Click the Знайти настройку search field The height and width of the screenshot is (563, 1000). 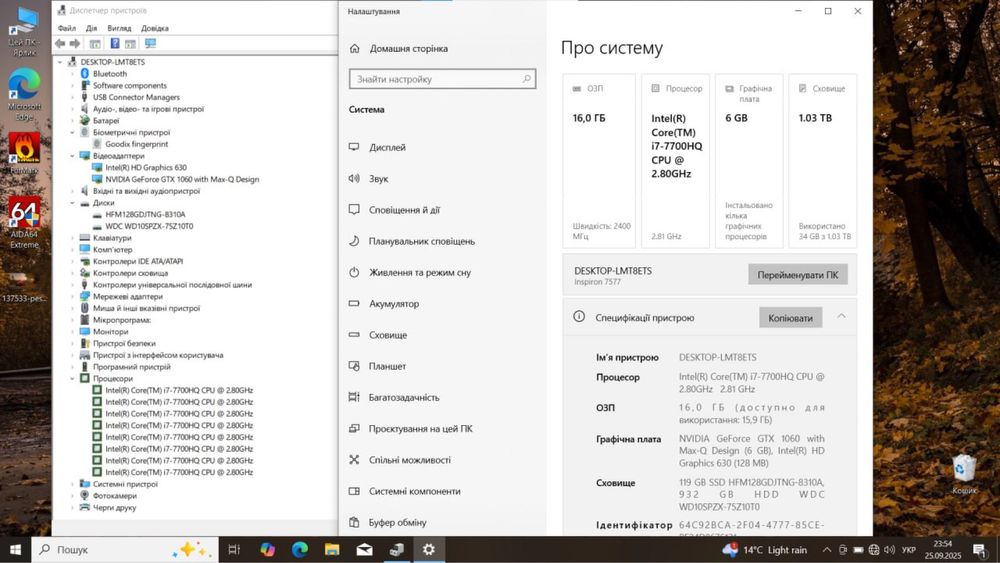[443, 79]
